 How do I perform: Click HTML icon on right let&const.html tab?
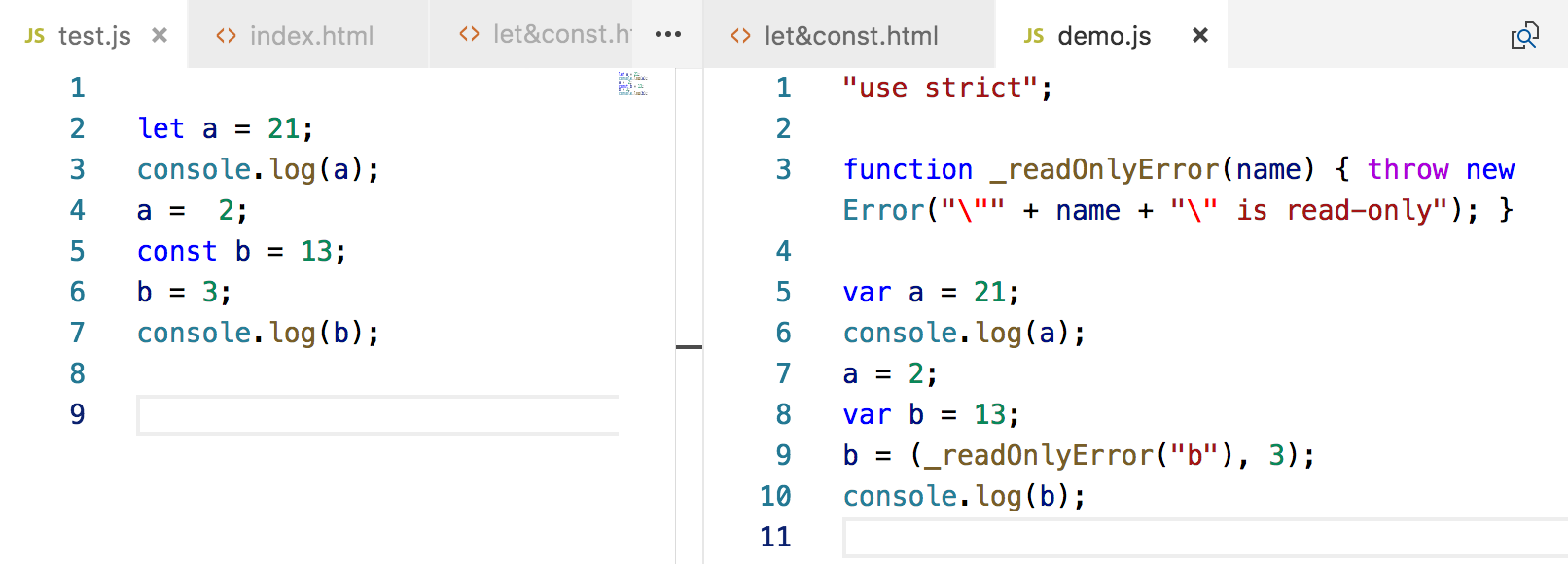point(741,36)
